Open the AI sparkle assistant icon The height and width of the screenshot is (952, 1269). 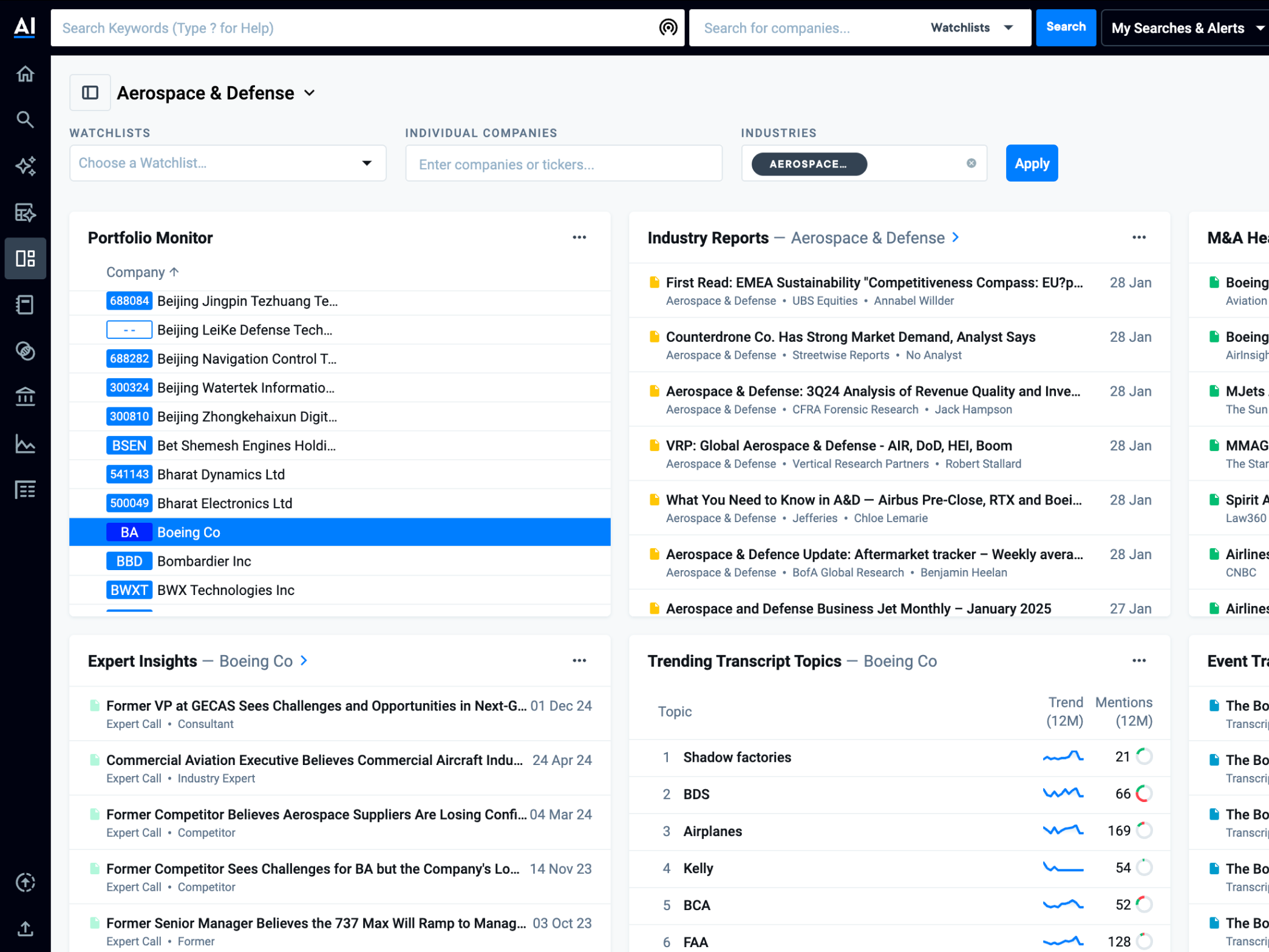point(25,166)
